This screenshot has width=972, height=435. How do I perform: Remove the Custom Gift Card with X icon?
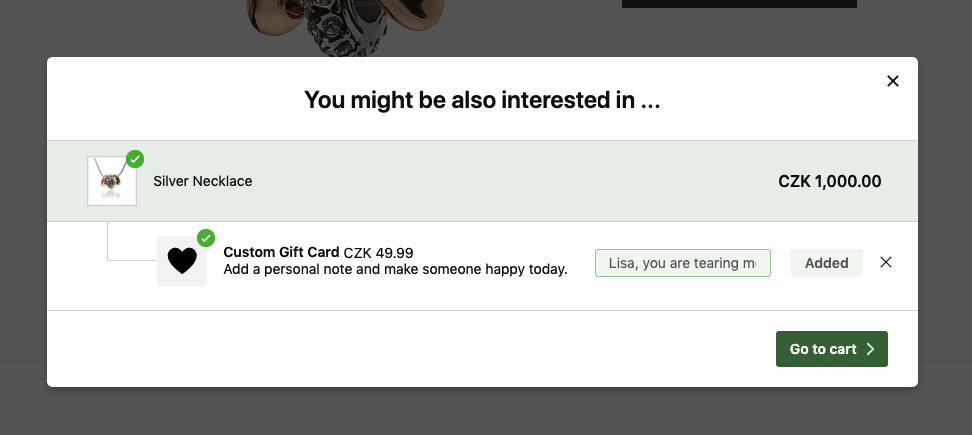(886, 262)
